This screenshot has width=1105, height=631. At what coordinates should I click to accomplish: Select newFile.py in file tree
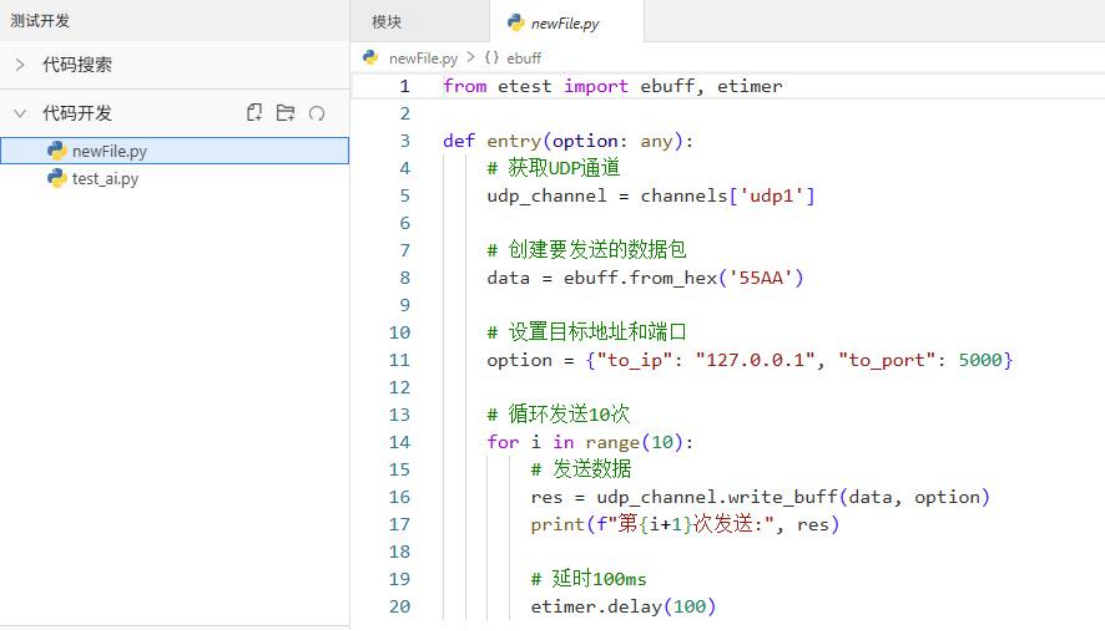coord(175,151)
